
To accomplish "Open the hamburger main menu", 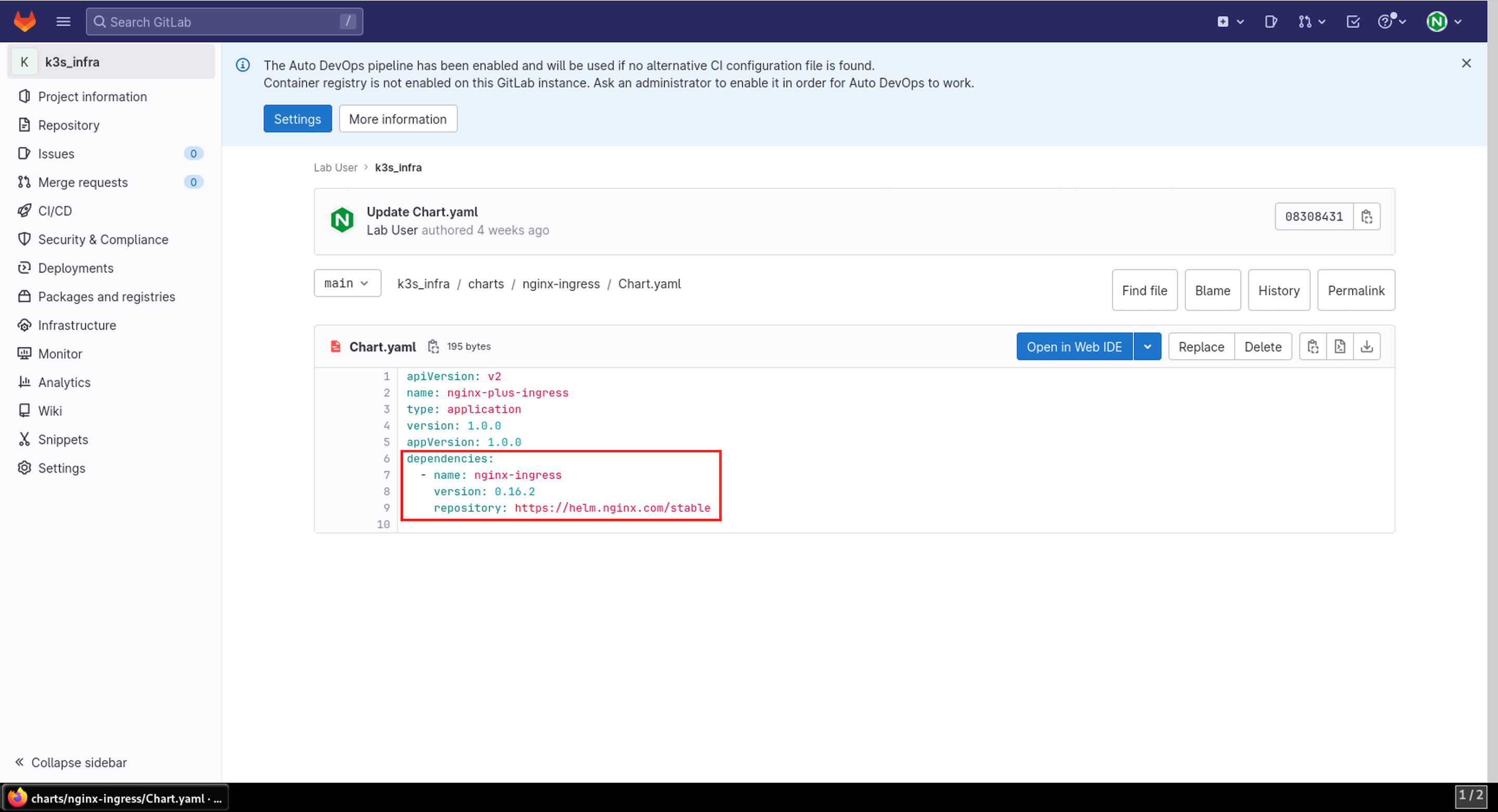I will pos(63,21).
